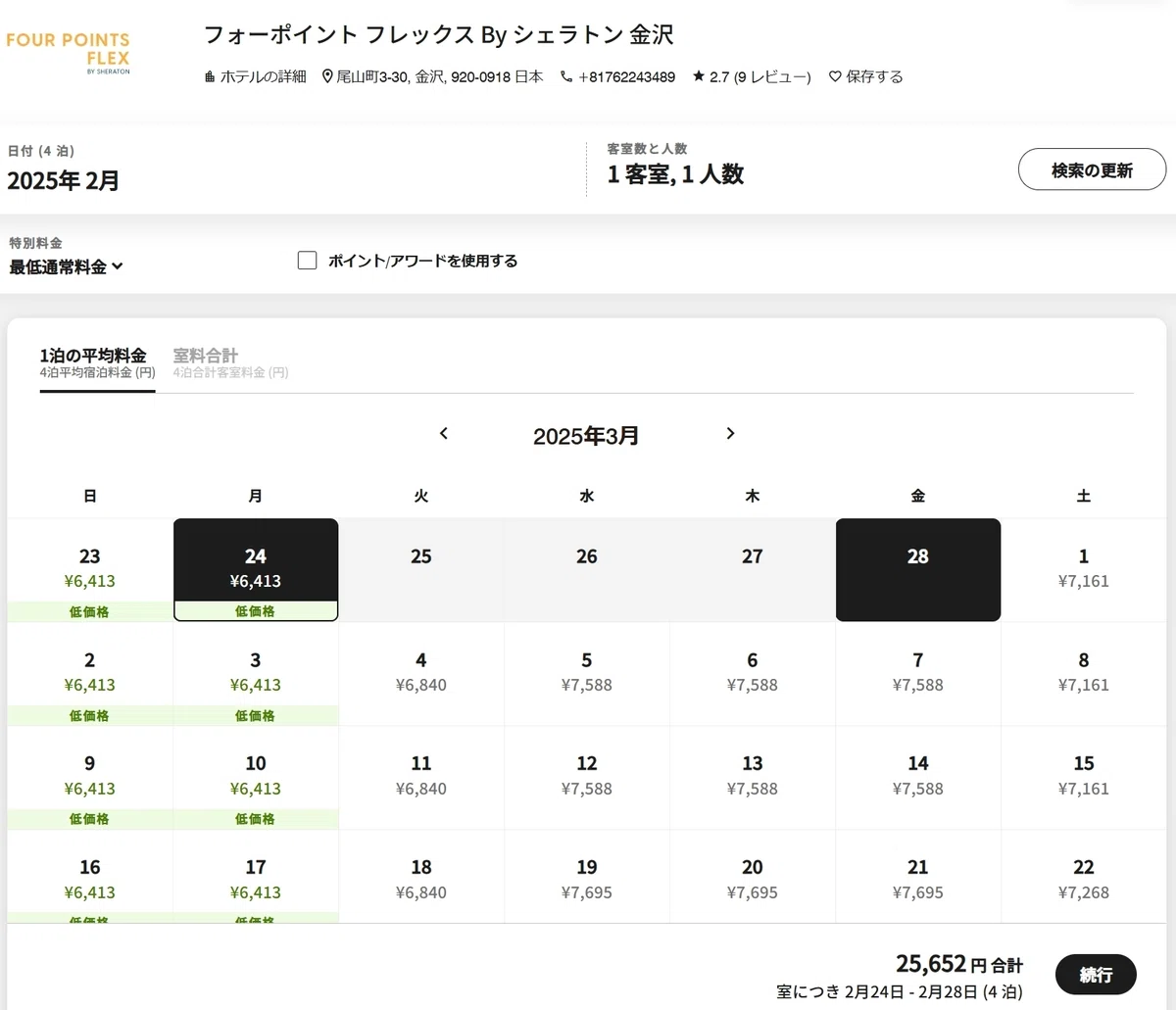Click the 2025年3月 month heading
The height and width of the screenshot is (1010, 1176).
(586, 436)
